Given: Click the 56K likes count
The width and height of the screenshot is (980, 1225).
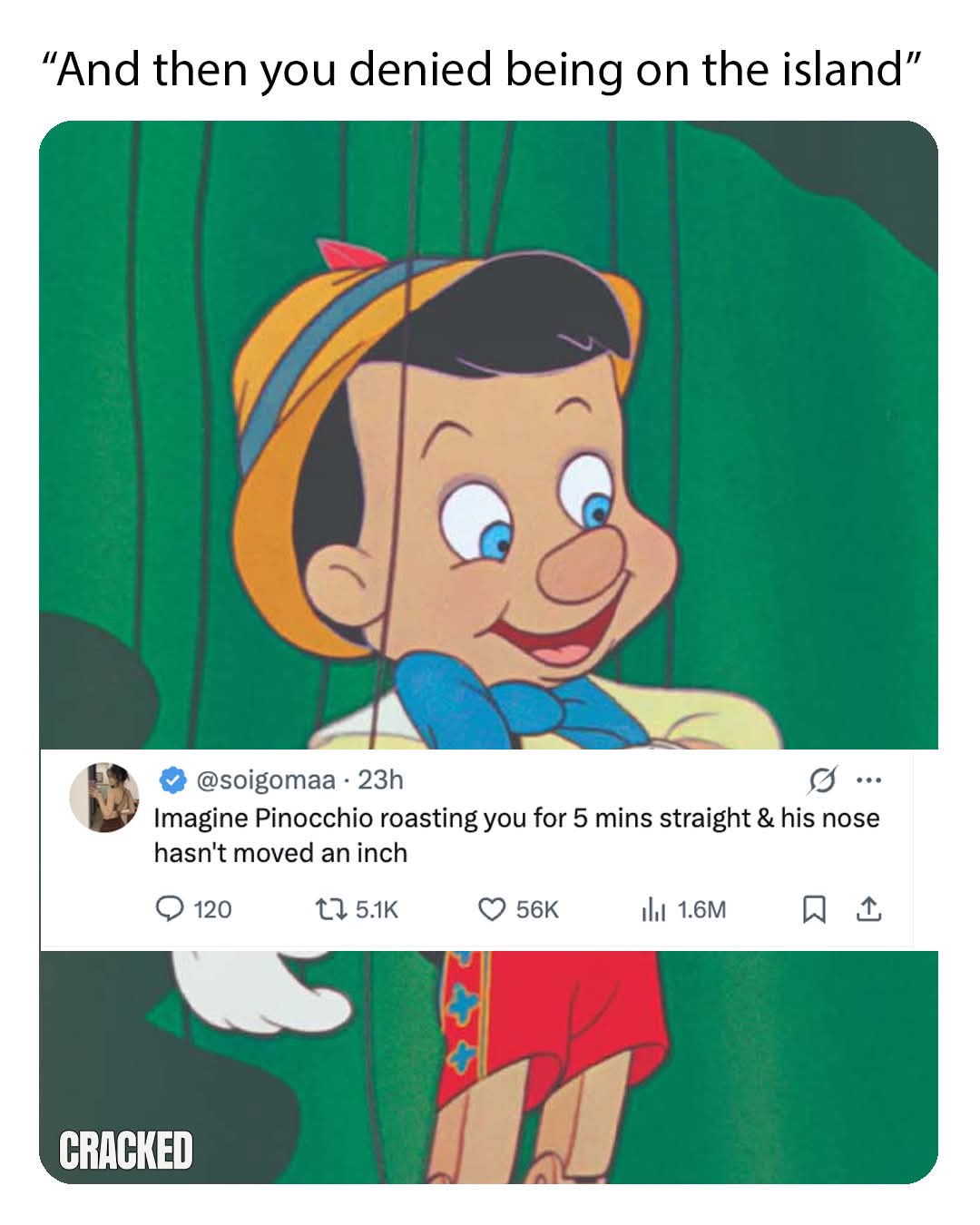Looking at the screenshot, I should click(x=537, y=909).
